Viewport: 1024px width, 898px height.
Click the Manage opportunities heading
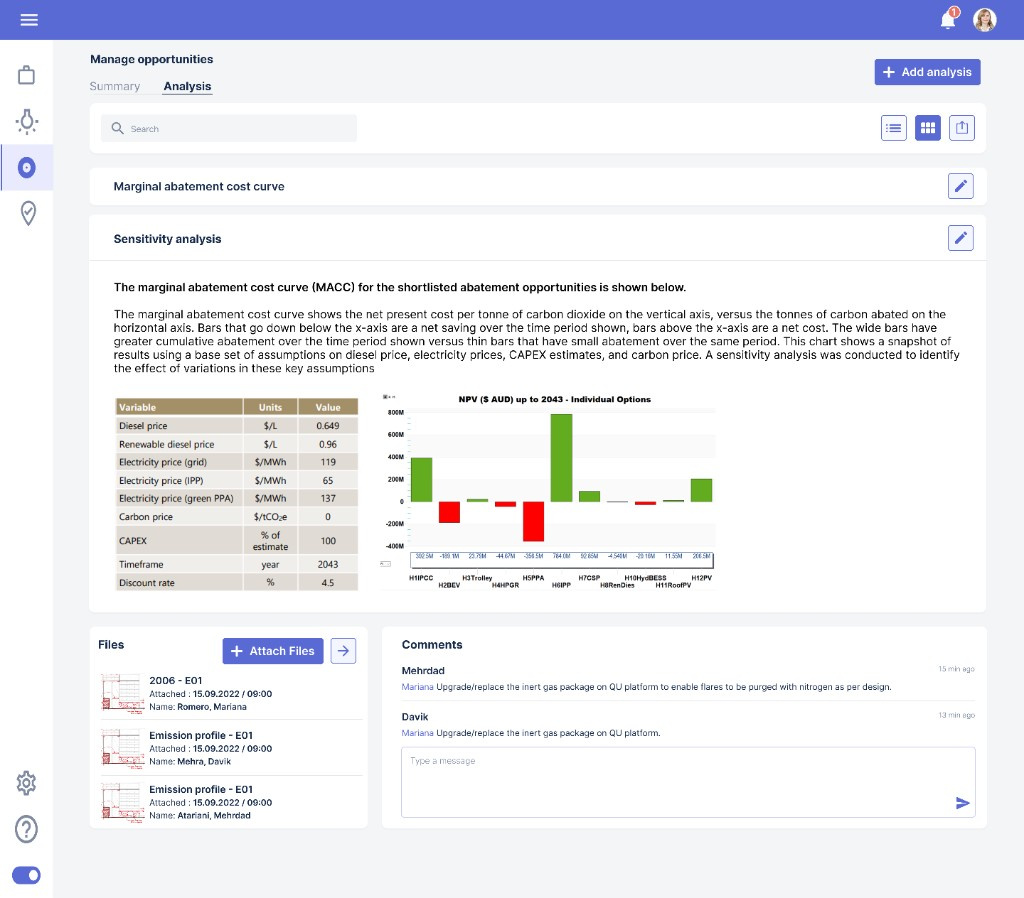coord(152,59)
